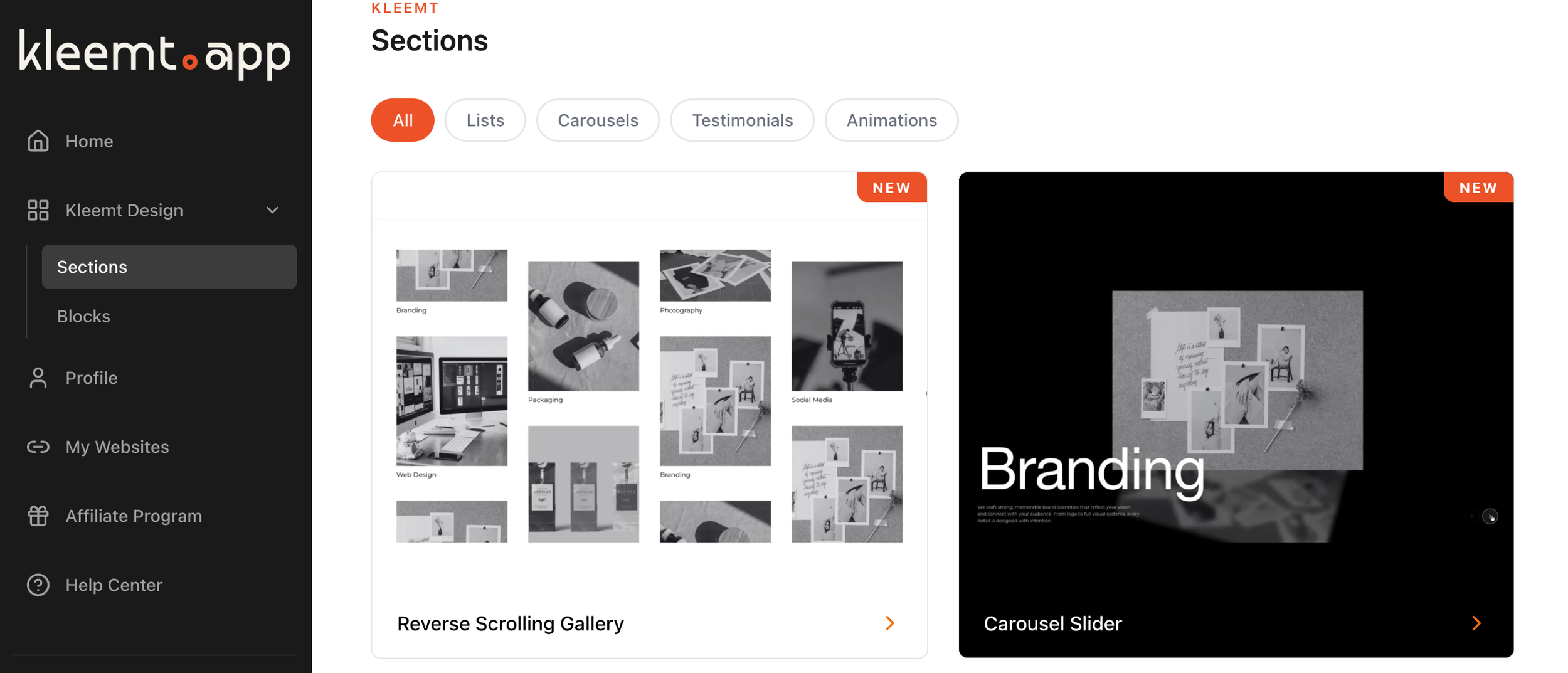Click the Kleemt Design grid icon
The width and height of the screenshot is (1568, 673).
tap(38, 210)
